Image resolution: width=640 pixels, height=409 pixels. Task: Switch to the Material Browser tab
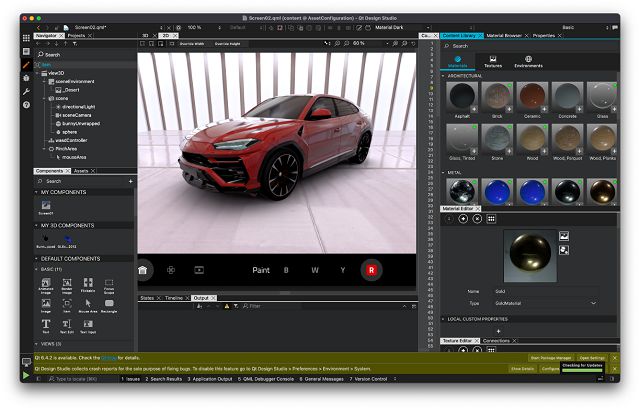pos(506,35)
